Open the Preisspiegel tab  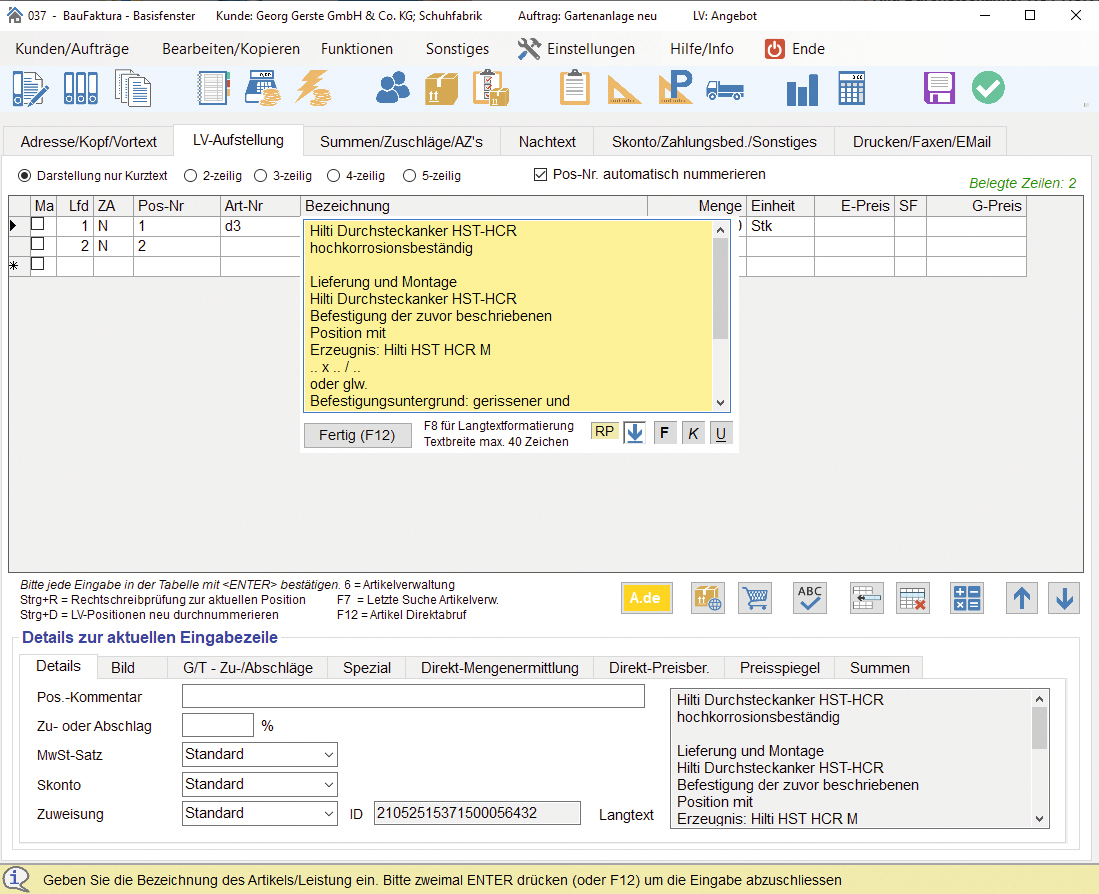779,668
